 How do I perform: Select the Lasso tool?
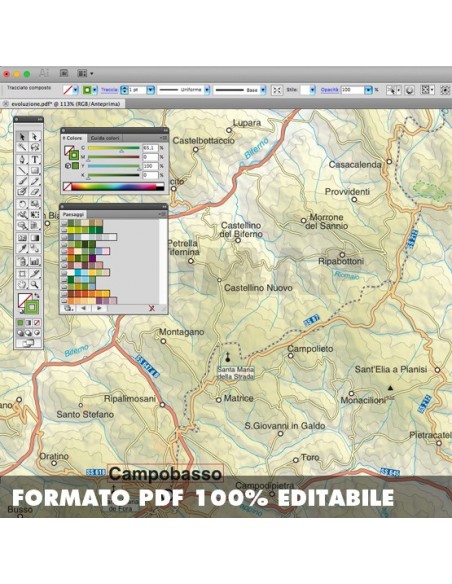pyautogui.click(x=35, y=147)
